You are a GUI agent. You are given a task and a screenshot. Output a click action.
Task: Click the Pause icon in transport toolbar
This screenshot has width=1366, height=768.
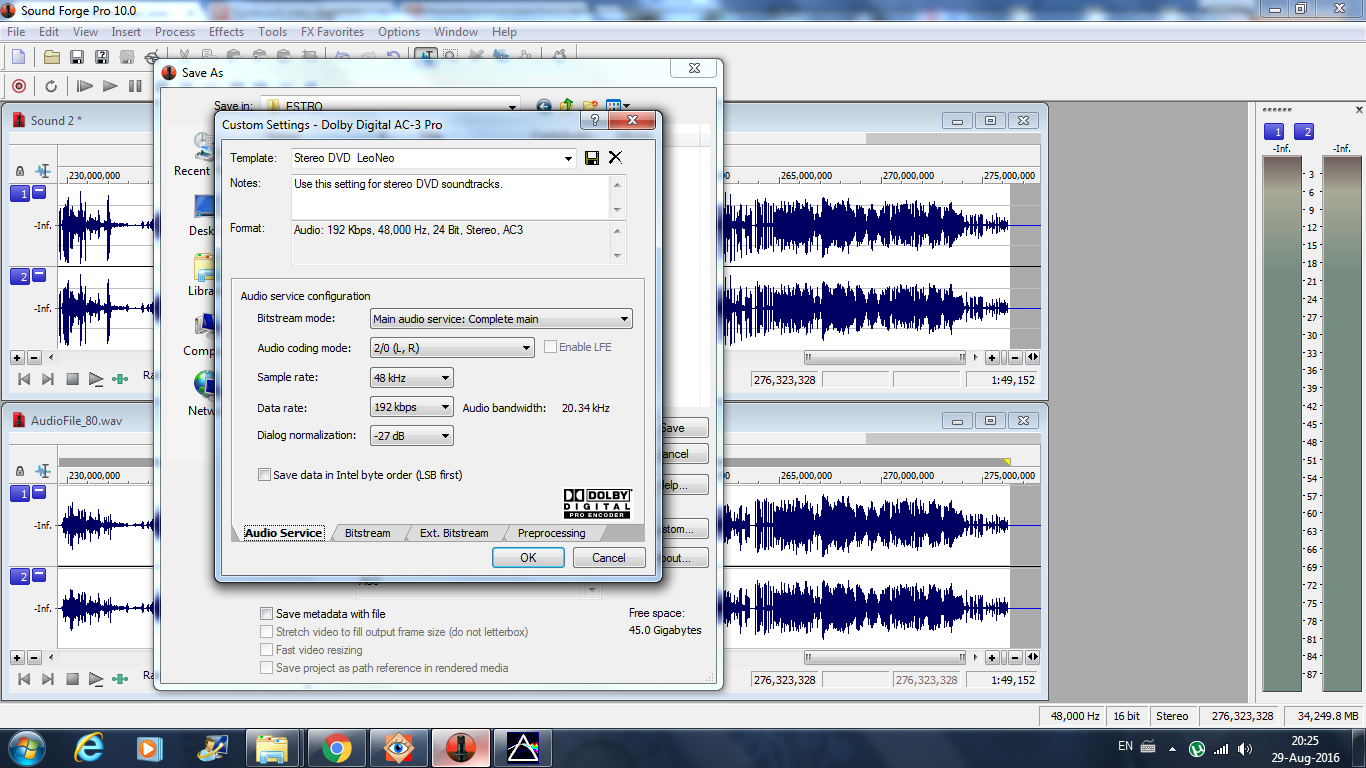(135, 86)
